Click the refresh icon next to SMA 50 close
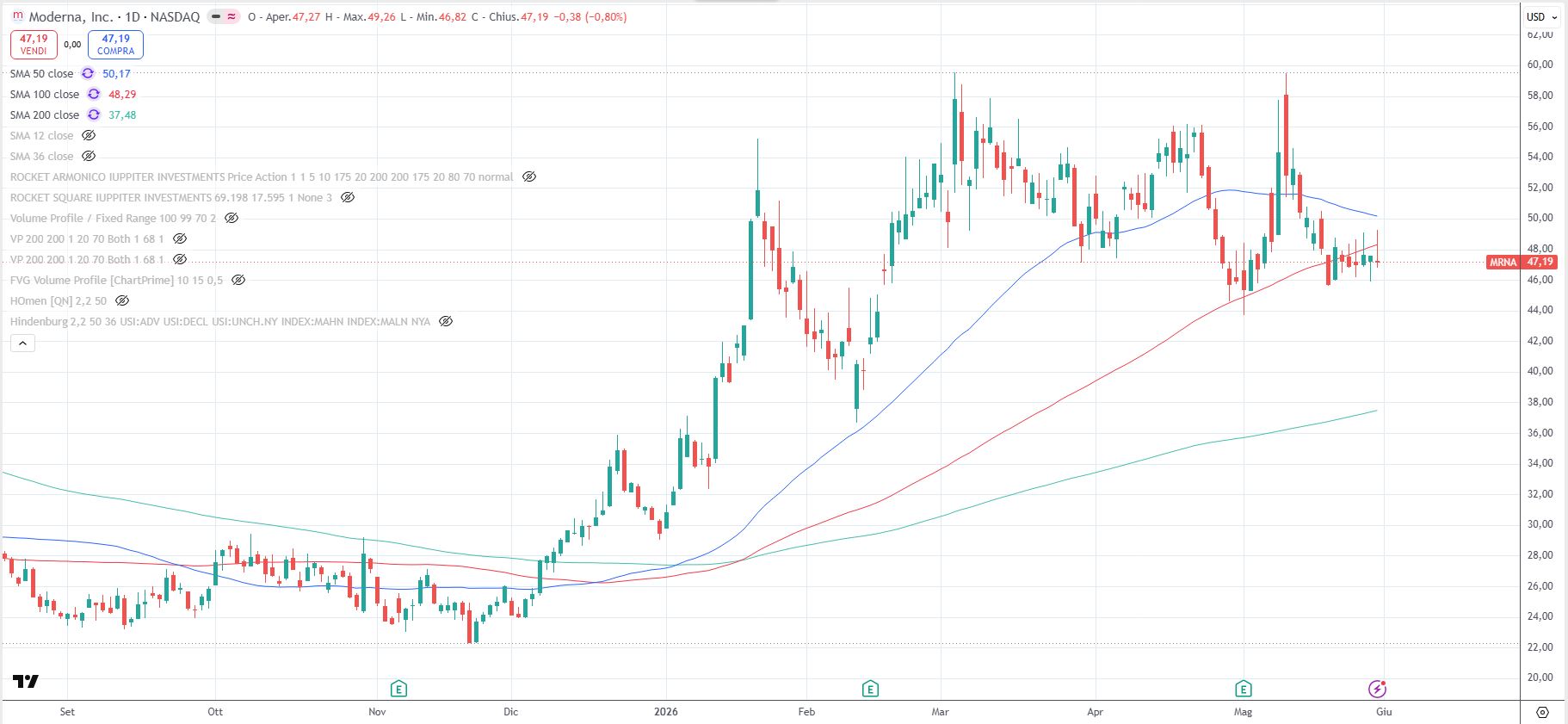The width and height of the screenshot is (1568, 724). tap(88, 74)
